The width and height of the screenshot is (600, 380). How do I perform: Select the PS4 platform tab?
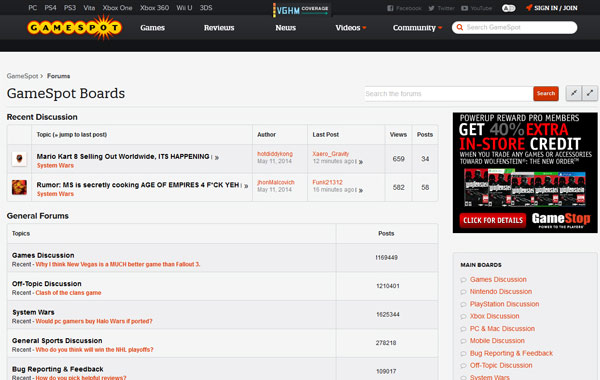click(50, 8)
